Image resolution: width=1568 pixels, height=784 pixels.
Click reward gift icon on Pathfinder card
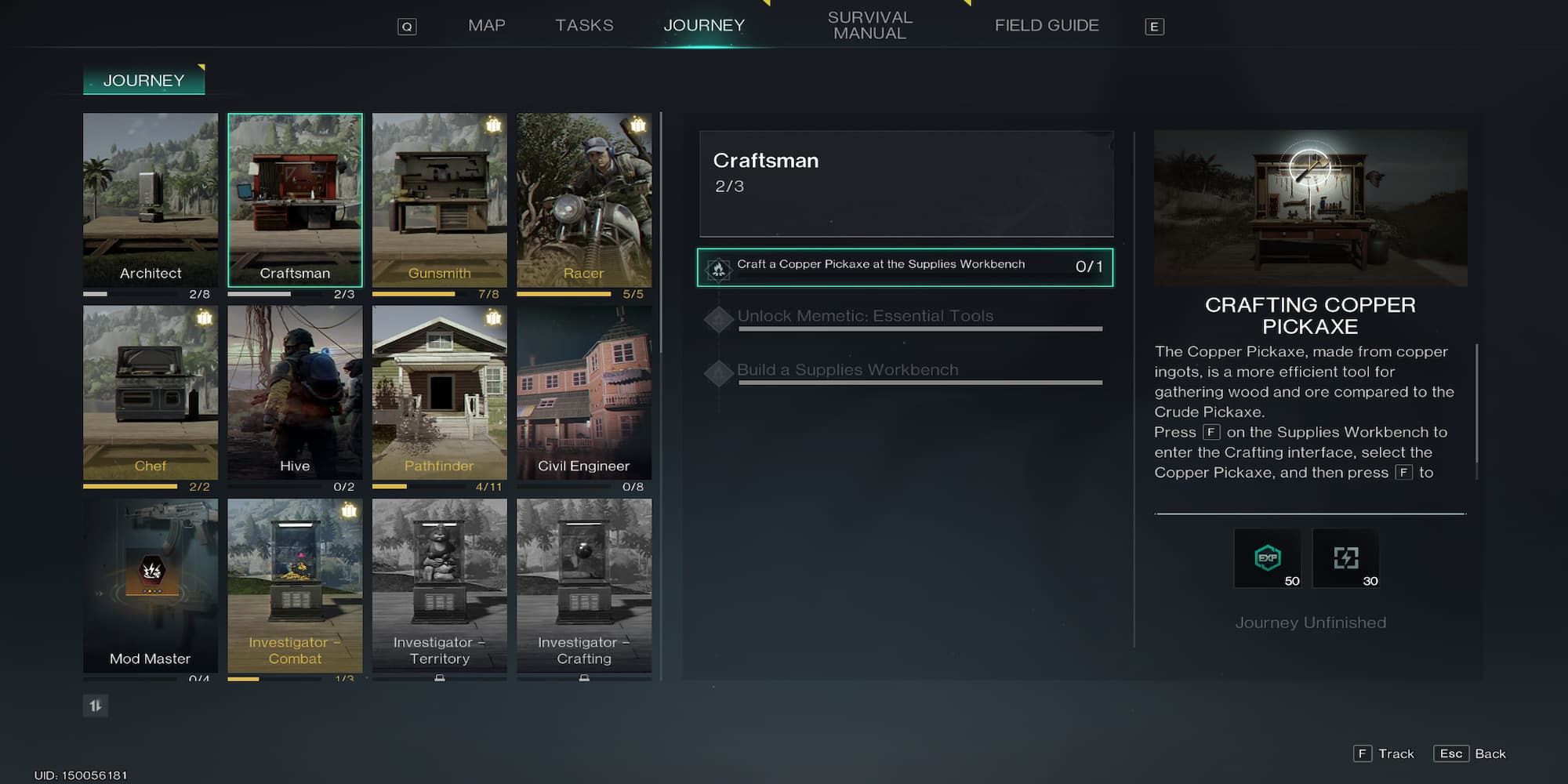tap(493, 318)
